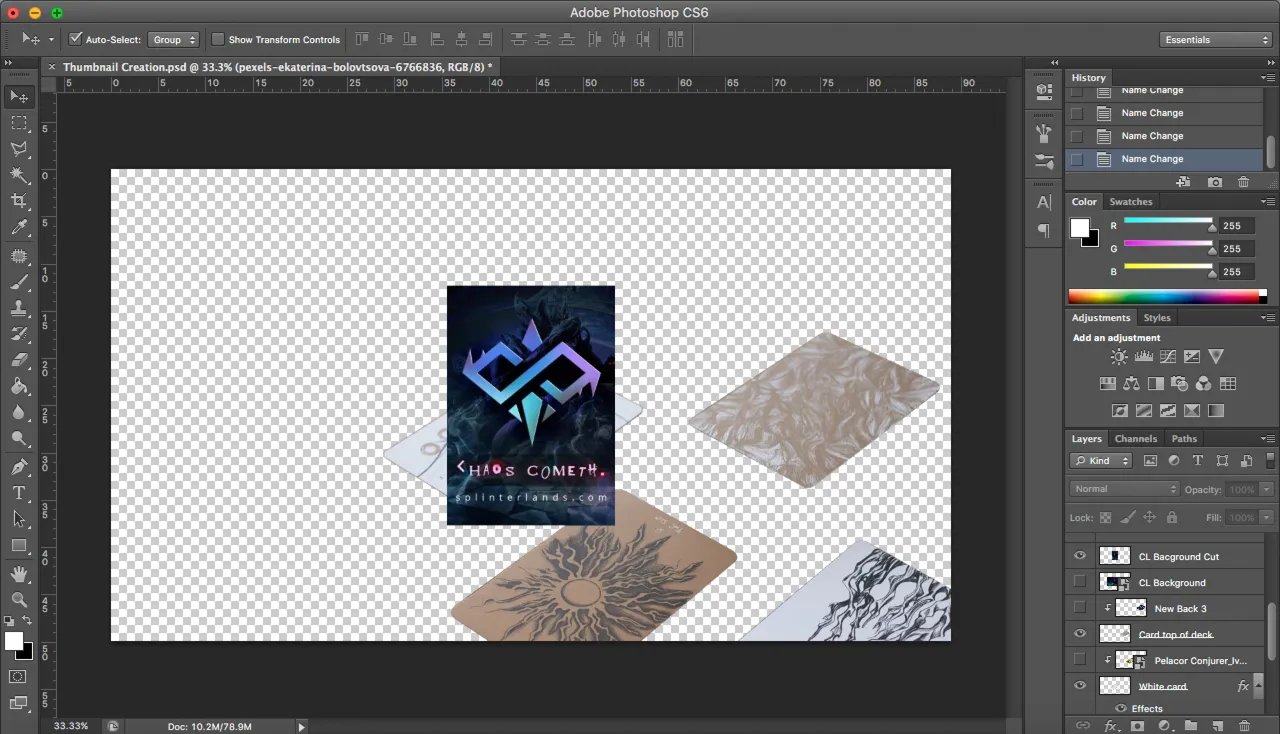The height and width of the screenshot is (734, 1280).
Task: Click the color spectrum ramp
Action: pos(1167,296)
